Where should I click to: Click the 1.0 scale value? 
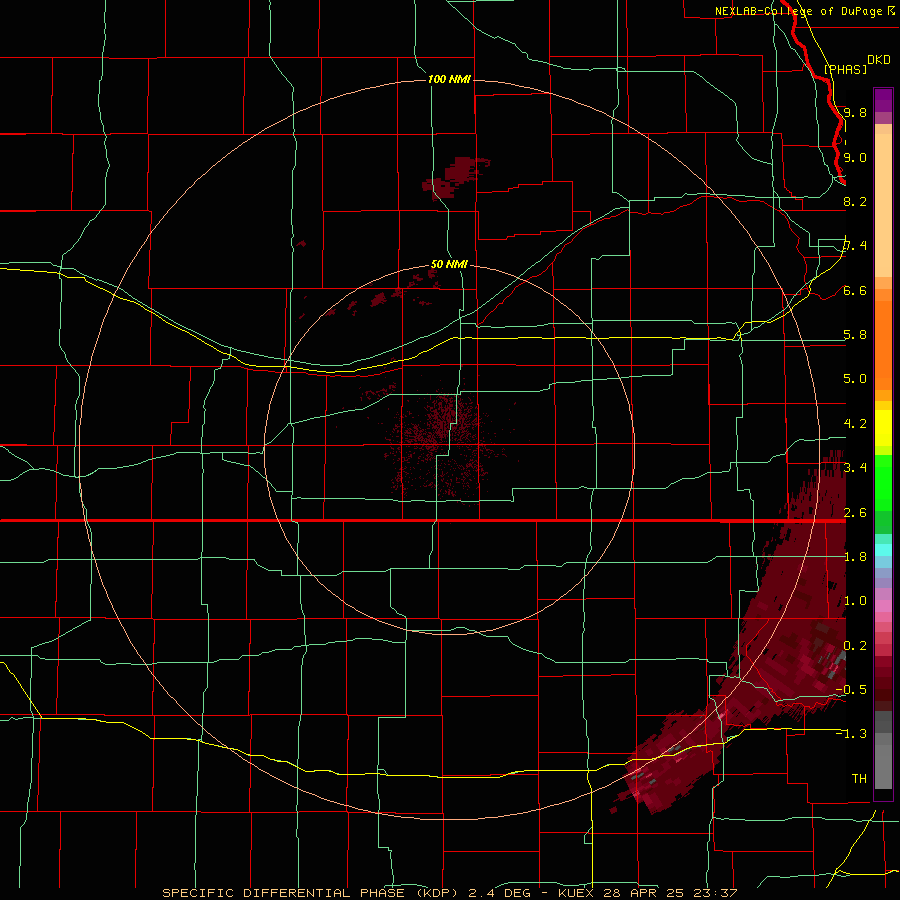855,601
